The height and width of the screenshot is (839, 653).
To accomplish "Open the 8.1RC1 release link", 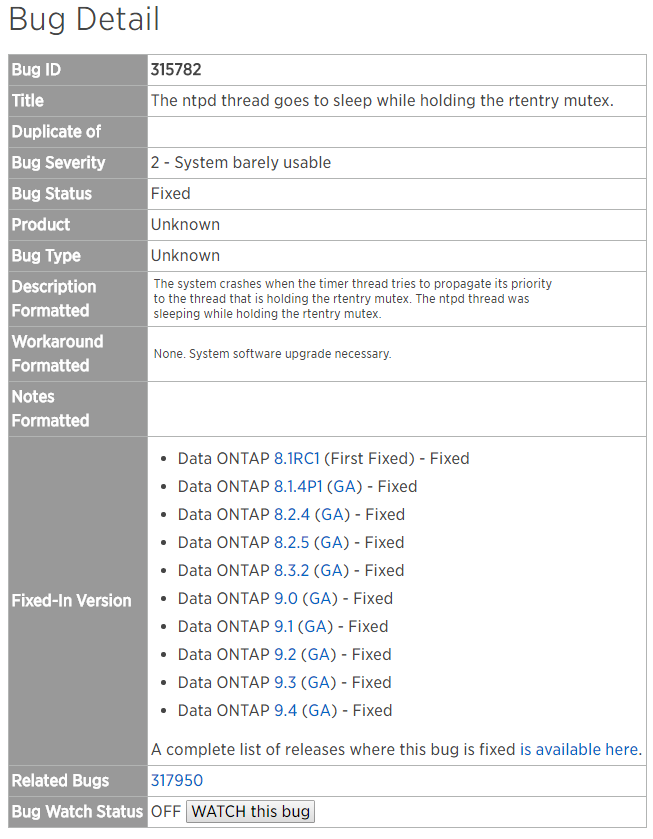I will tap(297, 459).
